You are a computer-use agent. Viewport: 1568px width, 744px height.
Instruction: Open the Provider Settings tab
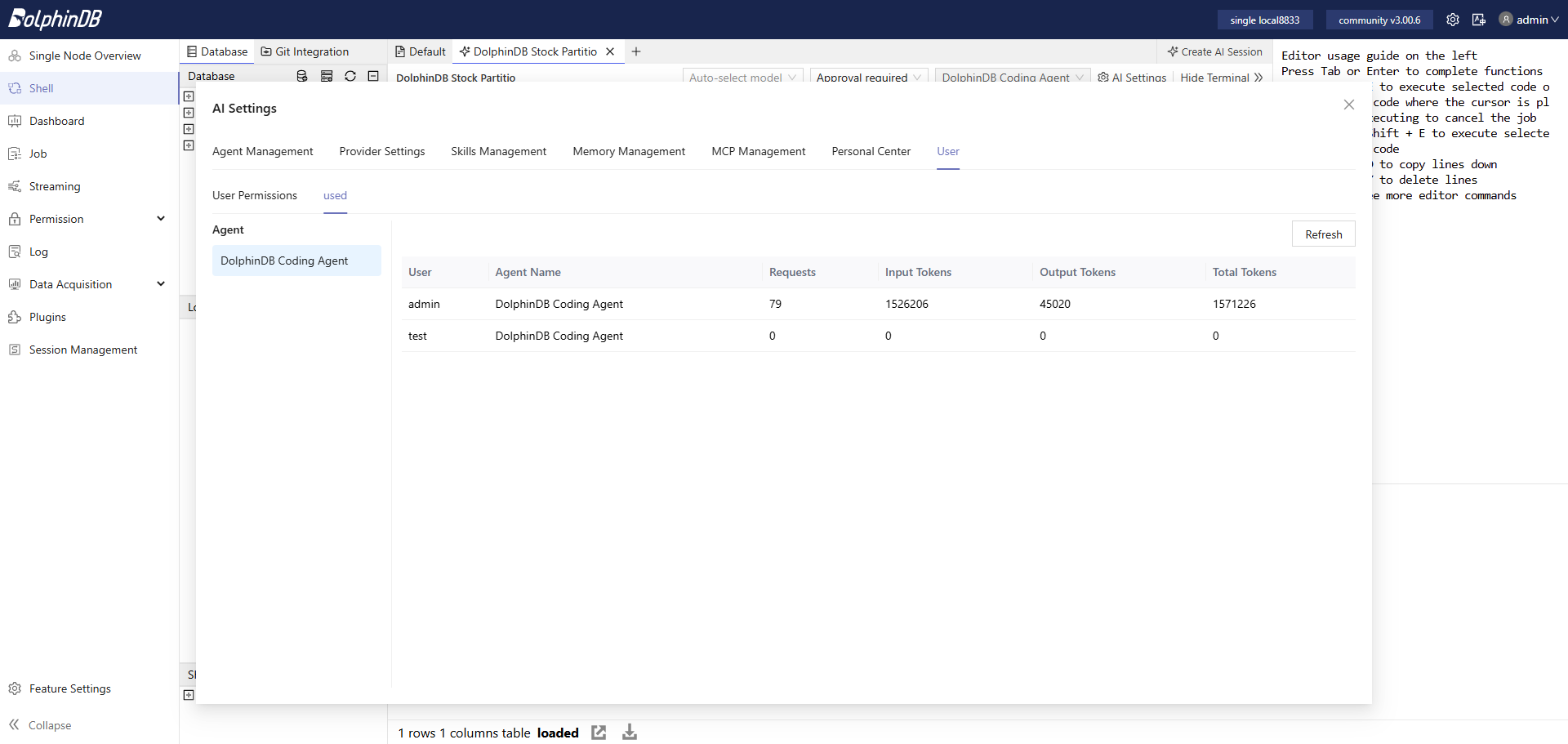[x=382, y=151]
